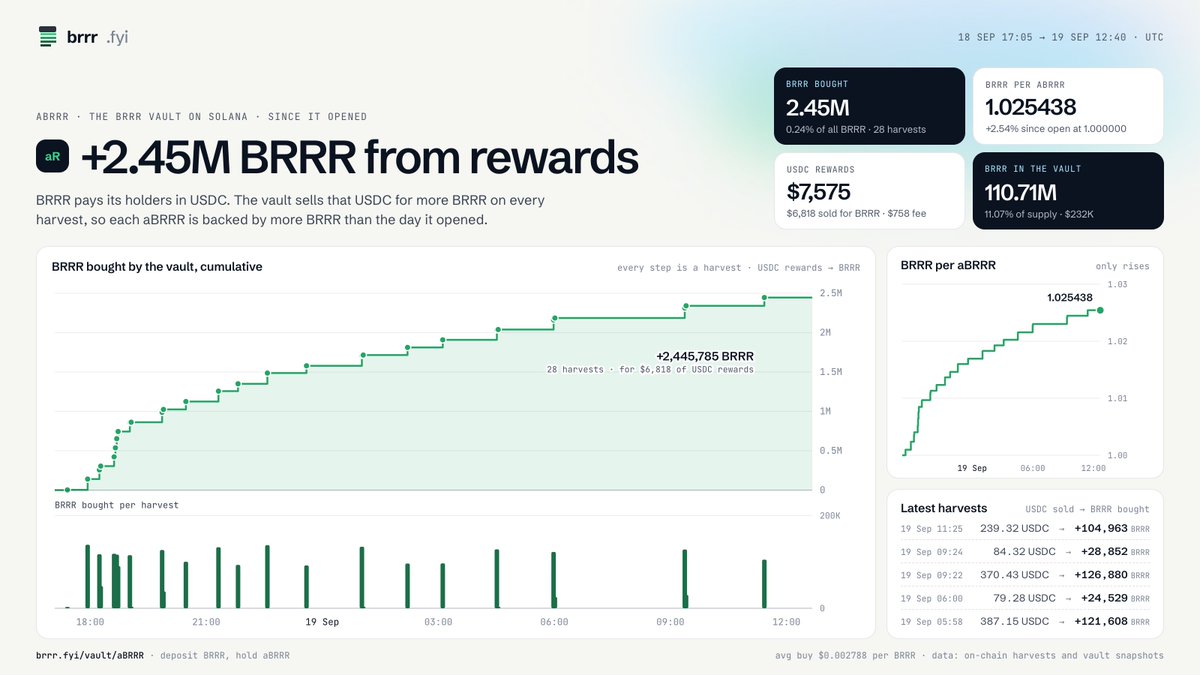The width and height of the screenshot is (1200, 675).
Task: Select the BRRR BOUGHT 2.45M card
Action: coord(869,106)
